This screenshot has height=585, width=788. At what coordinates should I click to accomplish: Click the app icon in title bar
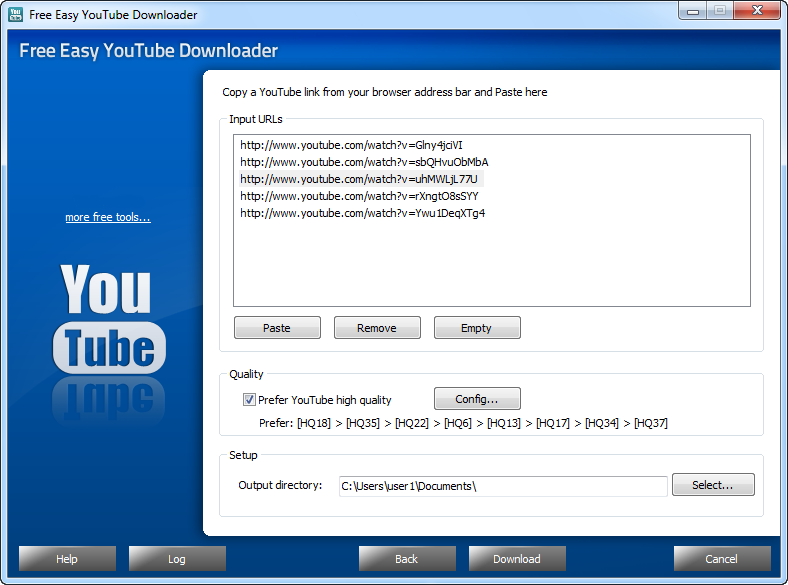coord(16,15)
